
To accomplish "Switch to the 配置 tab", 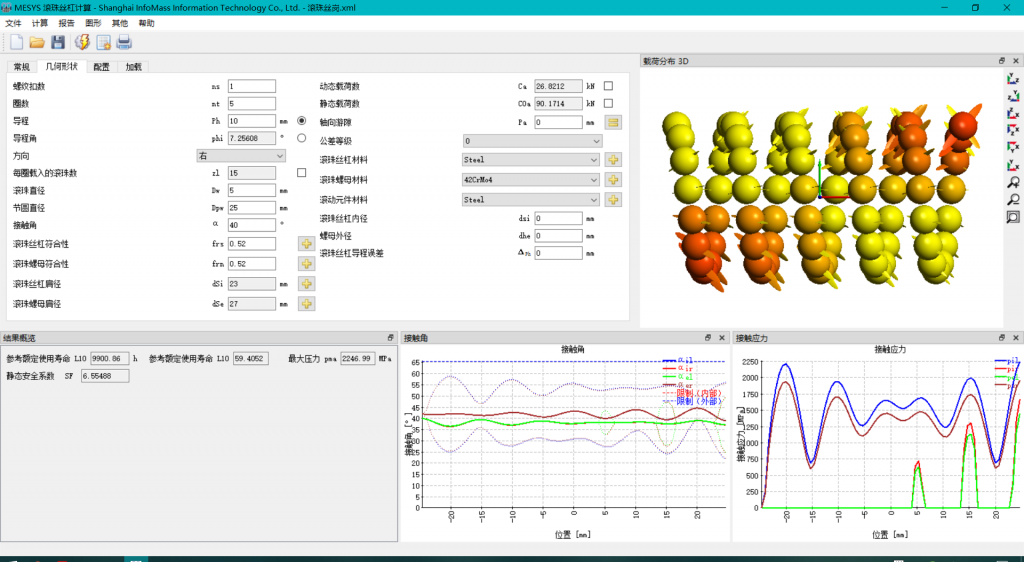I will click(101, 67).
